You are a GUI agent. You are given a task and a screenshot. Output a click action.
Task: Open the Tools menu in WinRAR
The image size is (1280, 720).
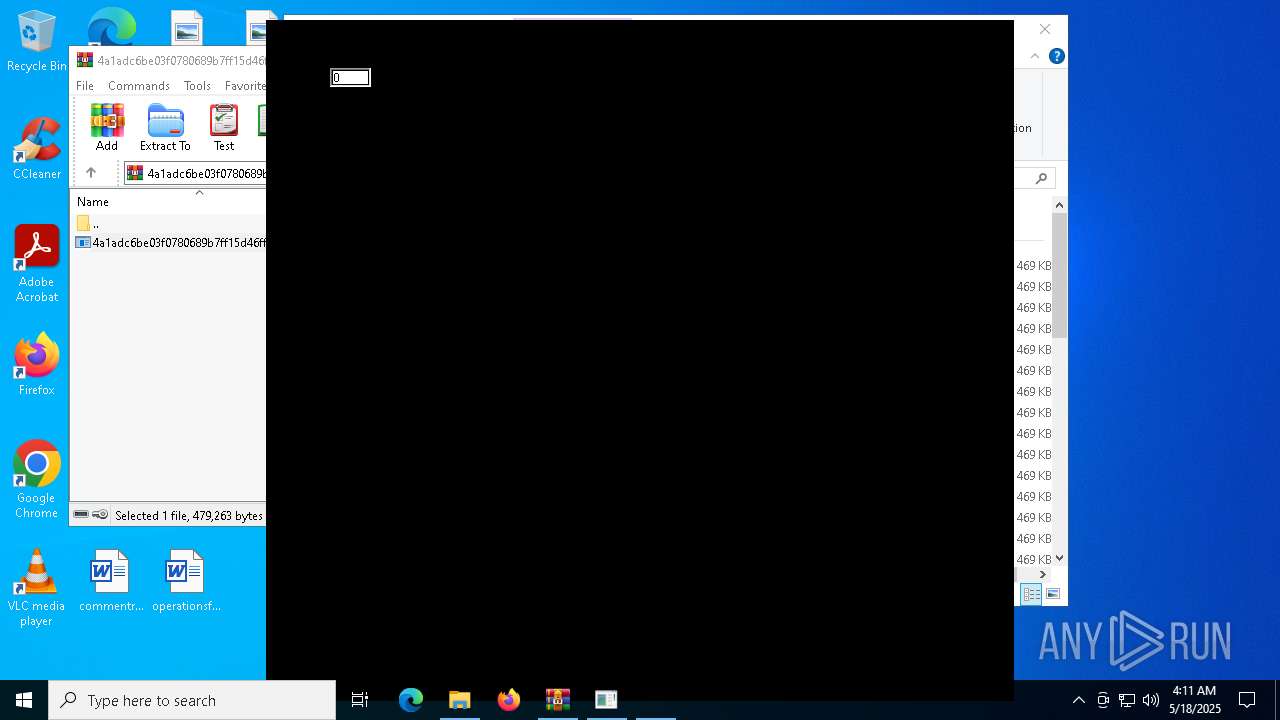pyautogui.click(x=197, y=86)
